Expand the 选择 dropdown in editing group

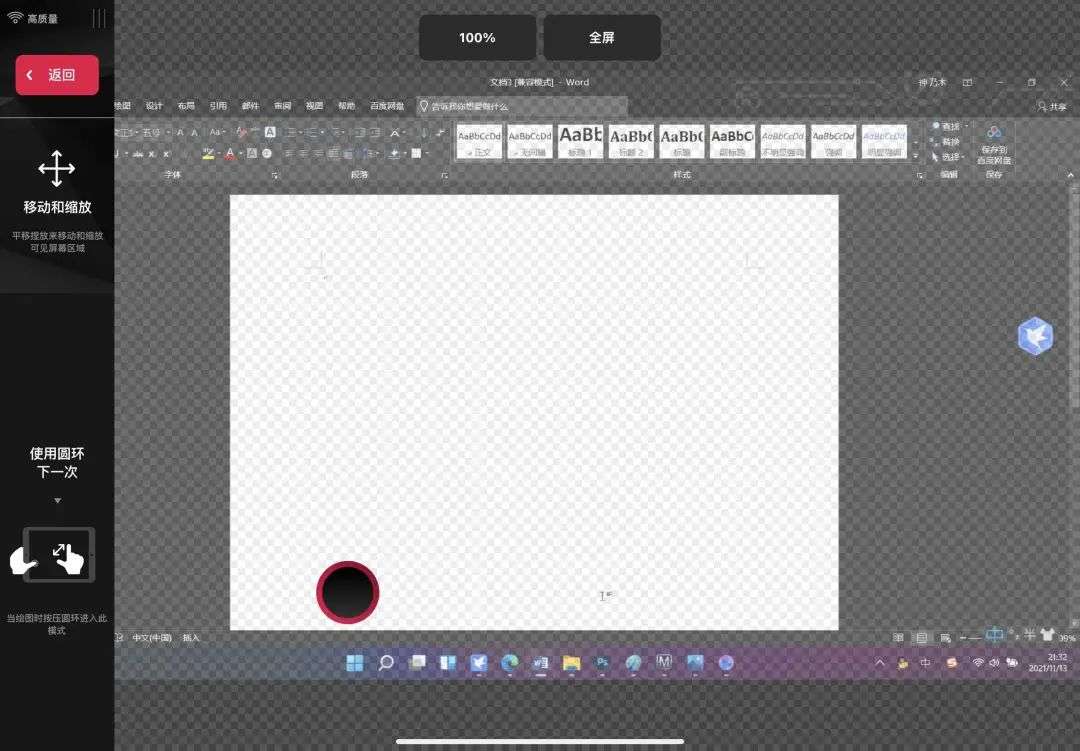[966, 157]
